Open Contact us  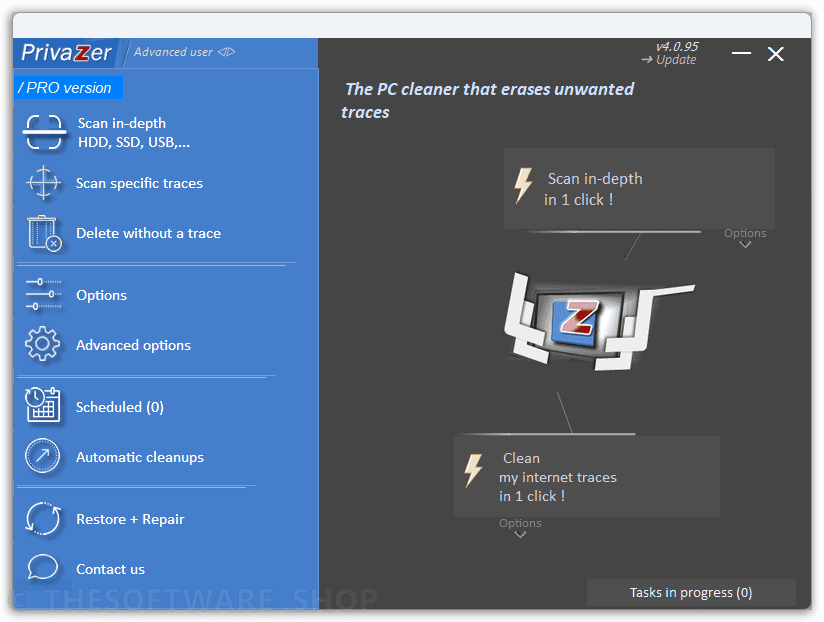coord(110,569)
